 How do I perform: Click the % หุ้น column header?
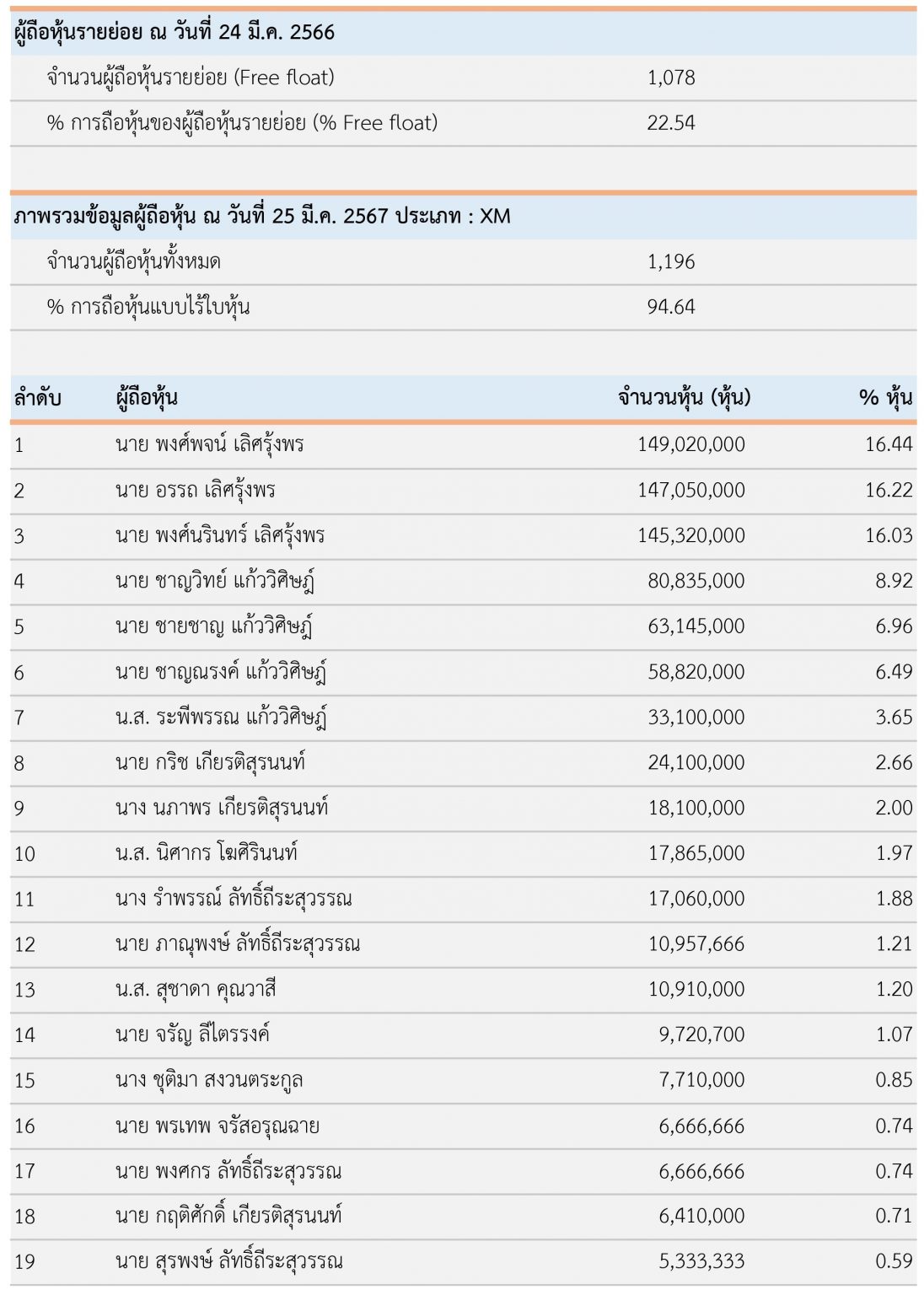885,397
